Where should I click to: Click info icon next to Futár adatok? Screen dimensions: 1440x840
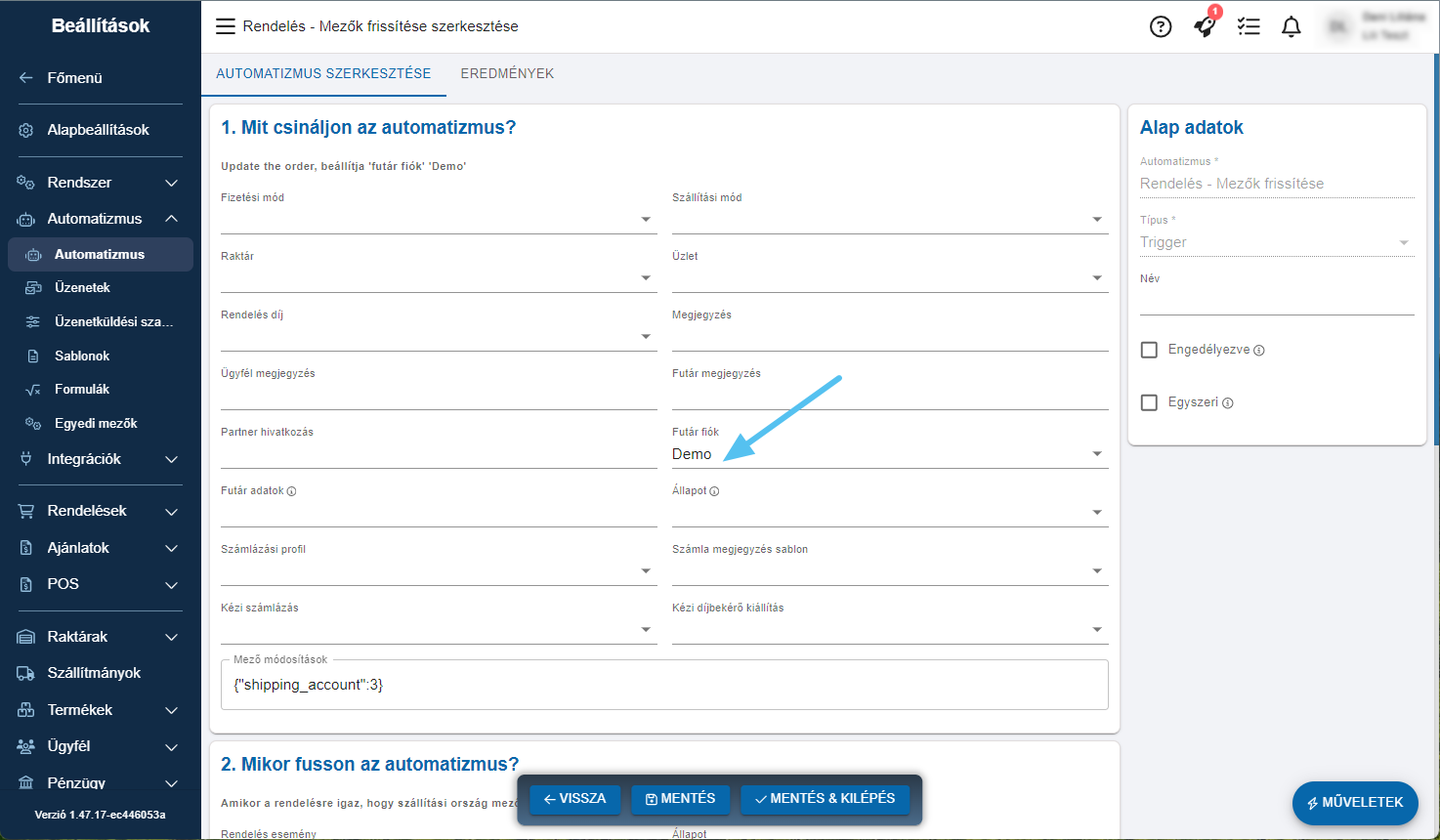292,491
